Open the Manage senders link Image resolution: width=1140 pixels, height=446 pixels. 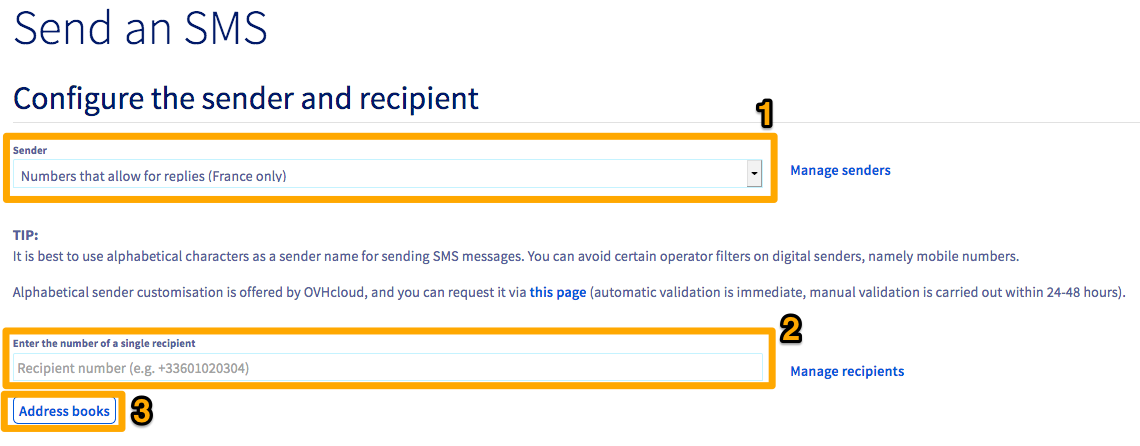[x=840, y=171]
